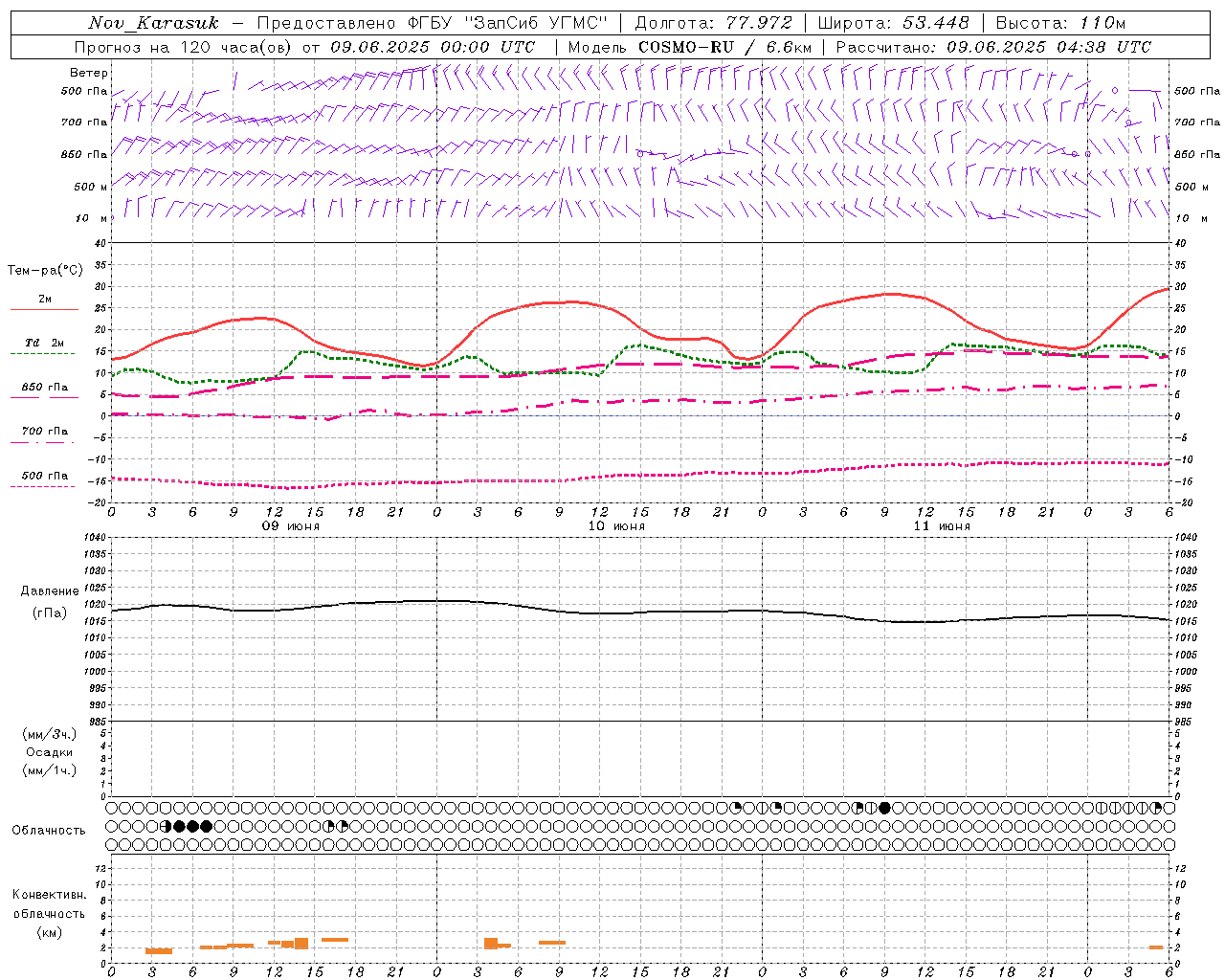Click dash-dot line sample under '700 гПа' temperature legend
This screenshot has height=980, width=1225.
pos(43,442)
